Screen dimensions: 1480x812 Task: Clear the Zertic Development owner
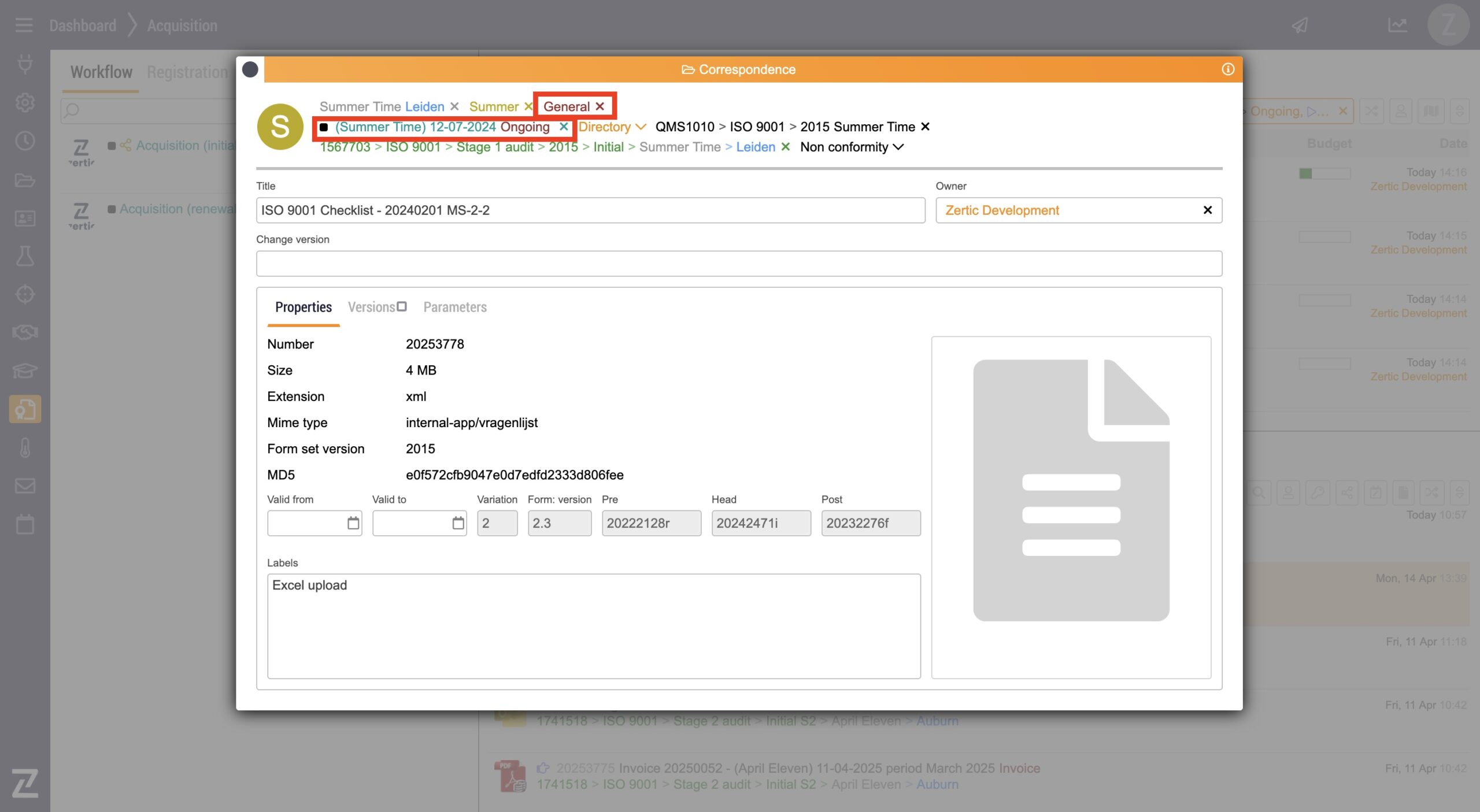tap(1207, 210)
